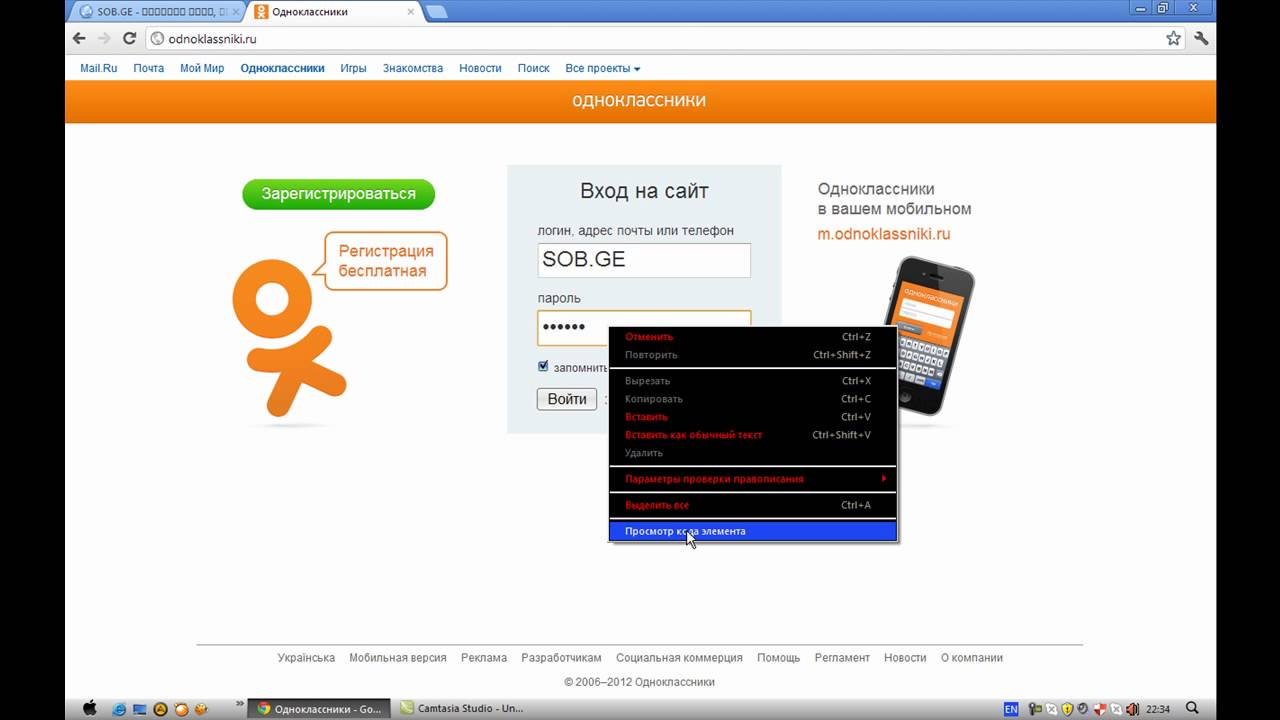
Task: Click the Show Desktop quick launch icon
Action: 140,708
